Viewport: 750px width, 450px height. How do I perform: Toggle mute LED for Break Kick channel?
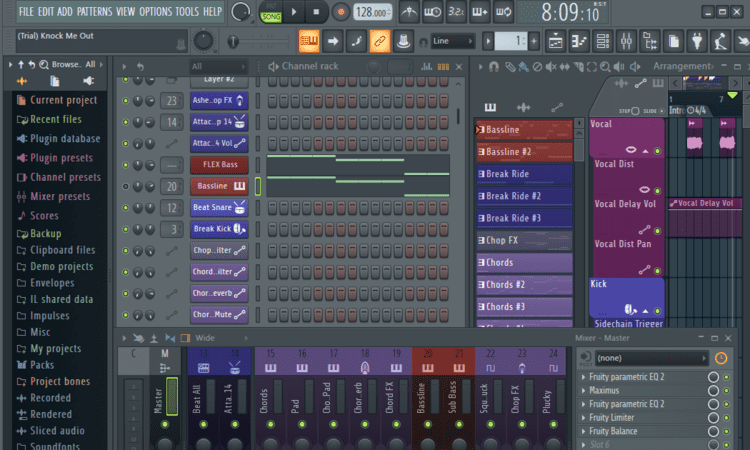click(x=125, y=229)
